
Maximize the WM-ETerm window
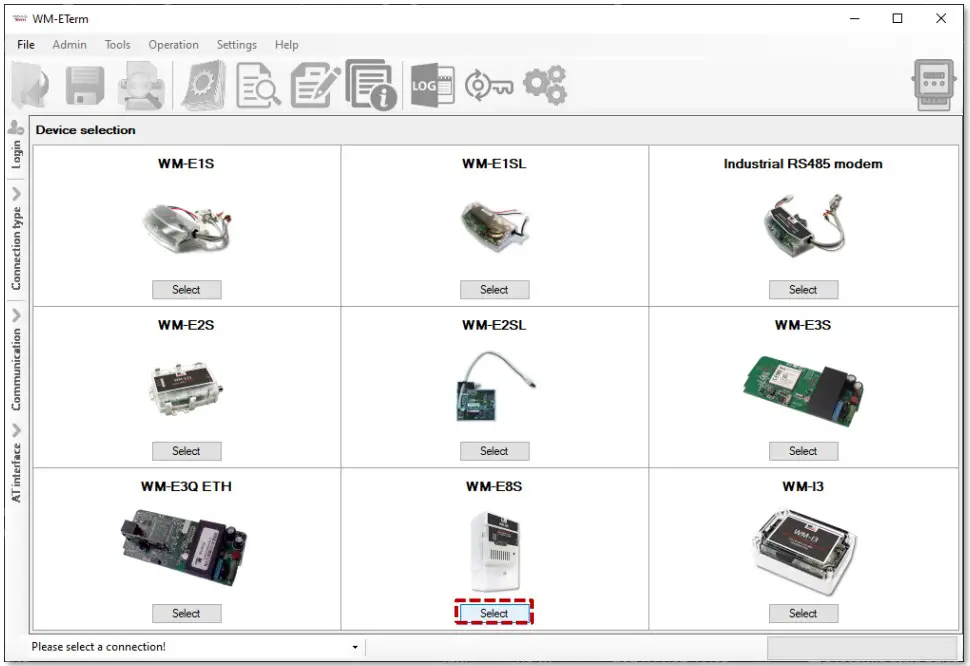(x=897, y=19)
